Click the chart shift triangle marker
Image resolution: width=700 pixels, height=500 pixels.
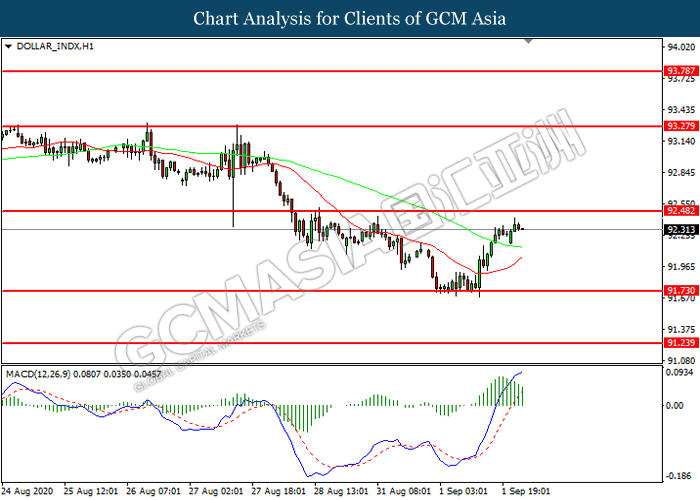(x=529, y=41)
